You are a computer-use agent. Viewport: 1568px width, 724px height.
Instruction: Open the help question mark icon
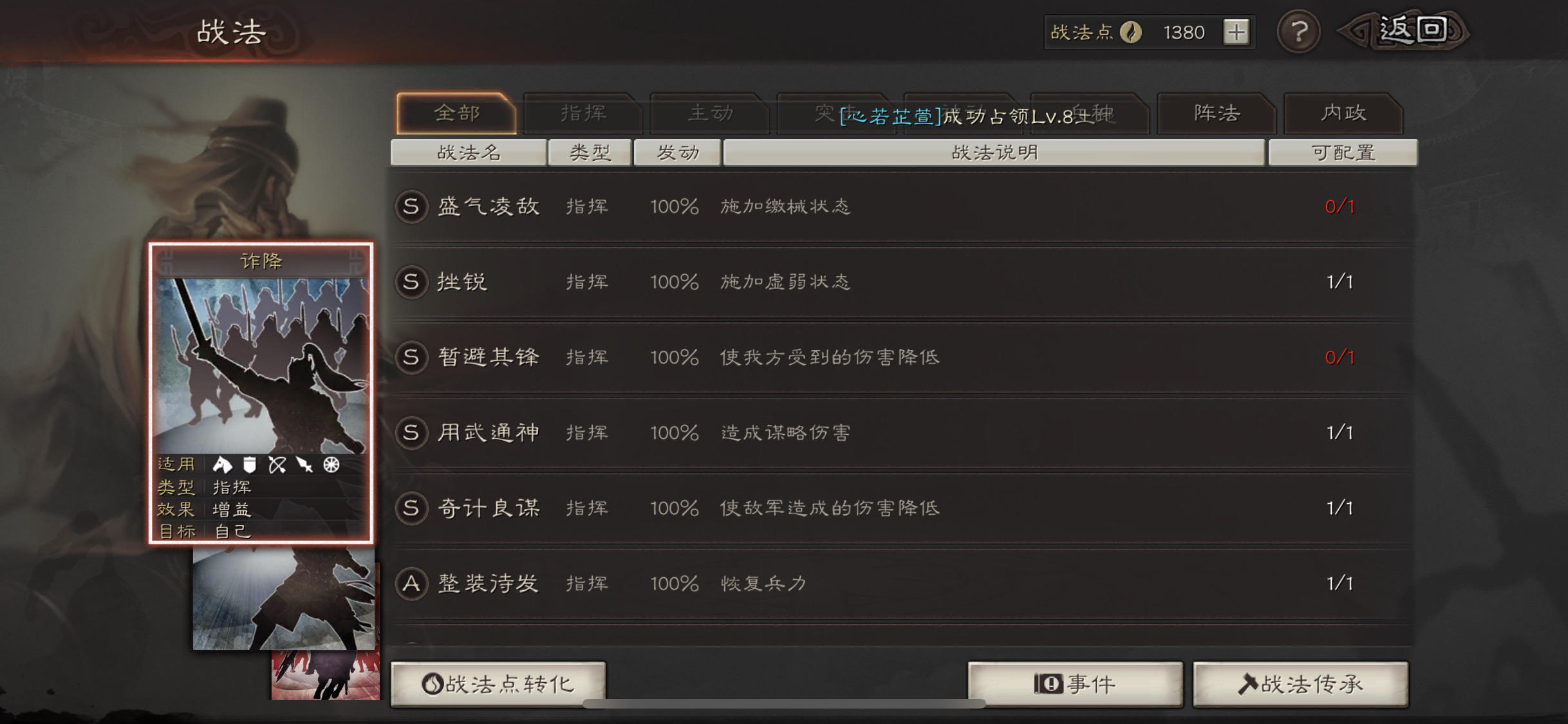[x=1298, y=32]
